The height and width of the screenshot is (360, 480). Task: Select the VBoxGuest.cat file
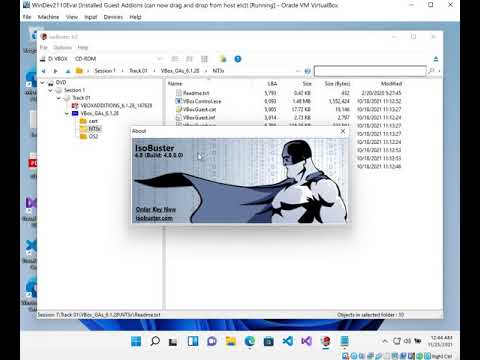pos(199,109)
